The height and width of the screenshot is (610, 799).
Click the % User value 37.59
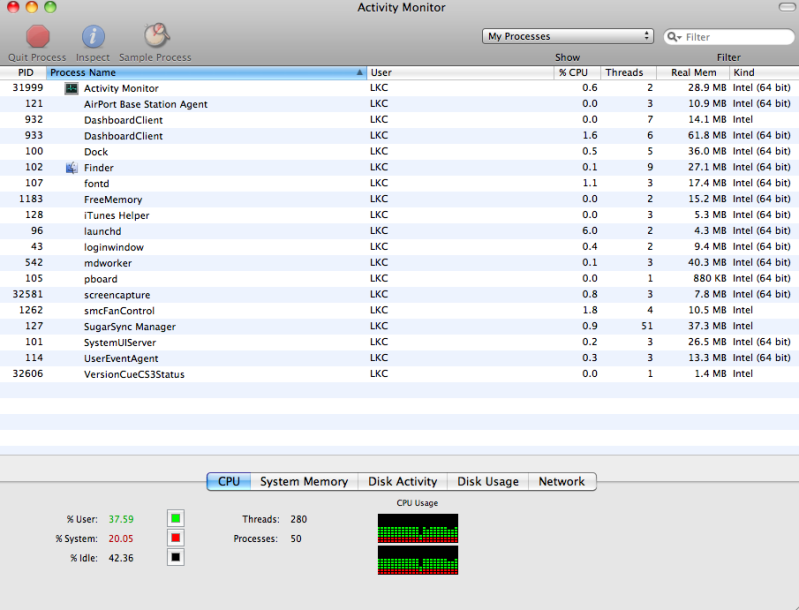tap(121, 519)
